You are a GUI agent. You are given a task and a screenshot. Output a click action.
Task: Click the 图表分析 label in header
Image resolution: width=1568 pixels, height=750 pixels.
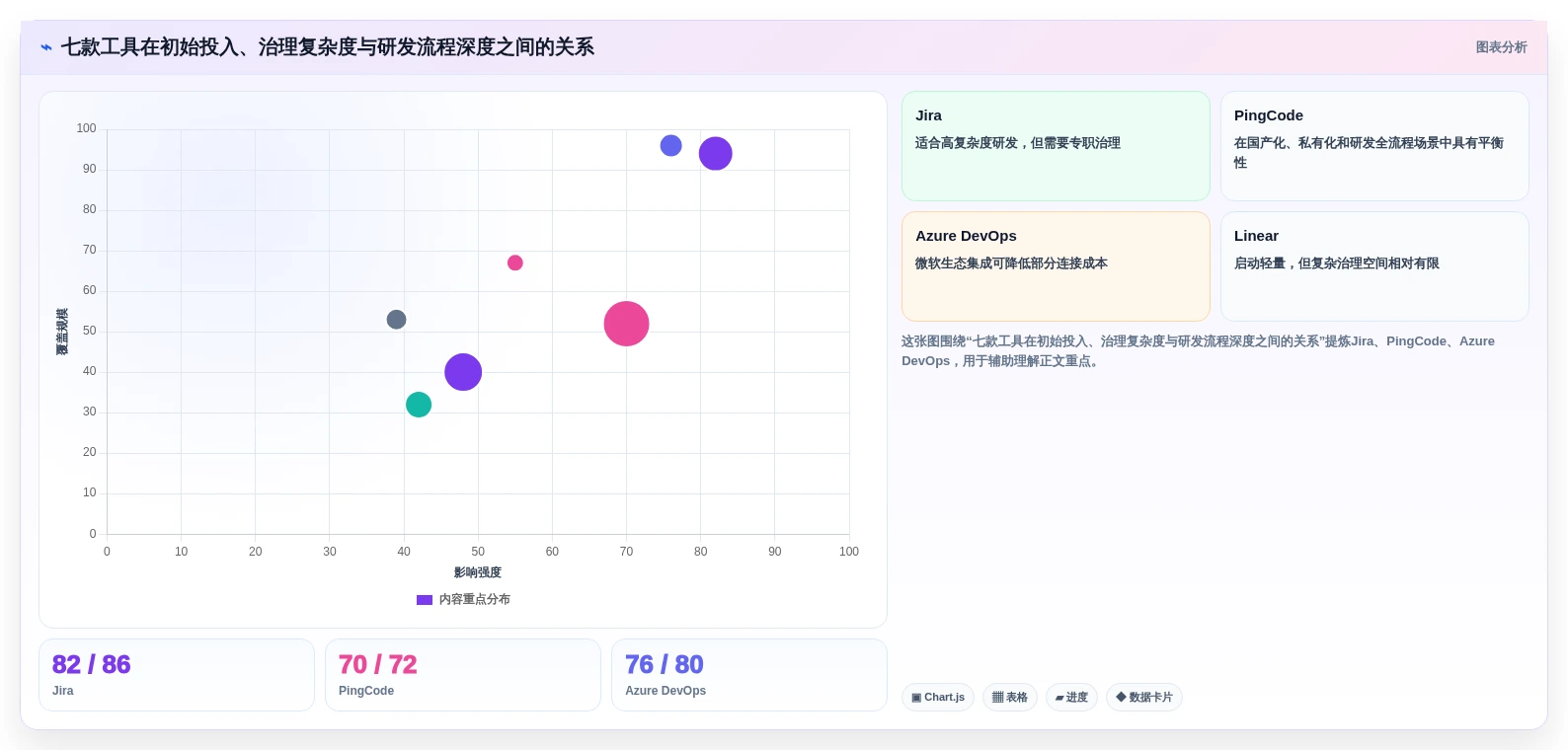[x=1501, y=47]
